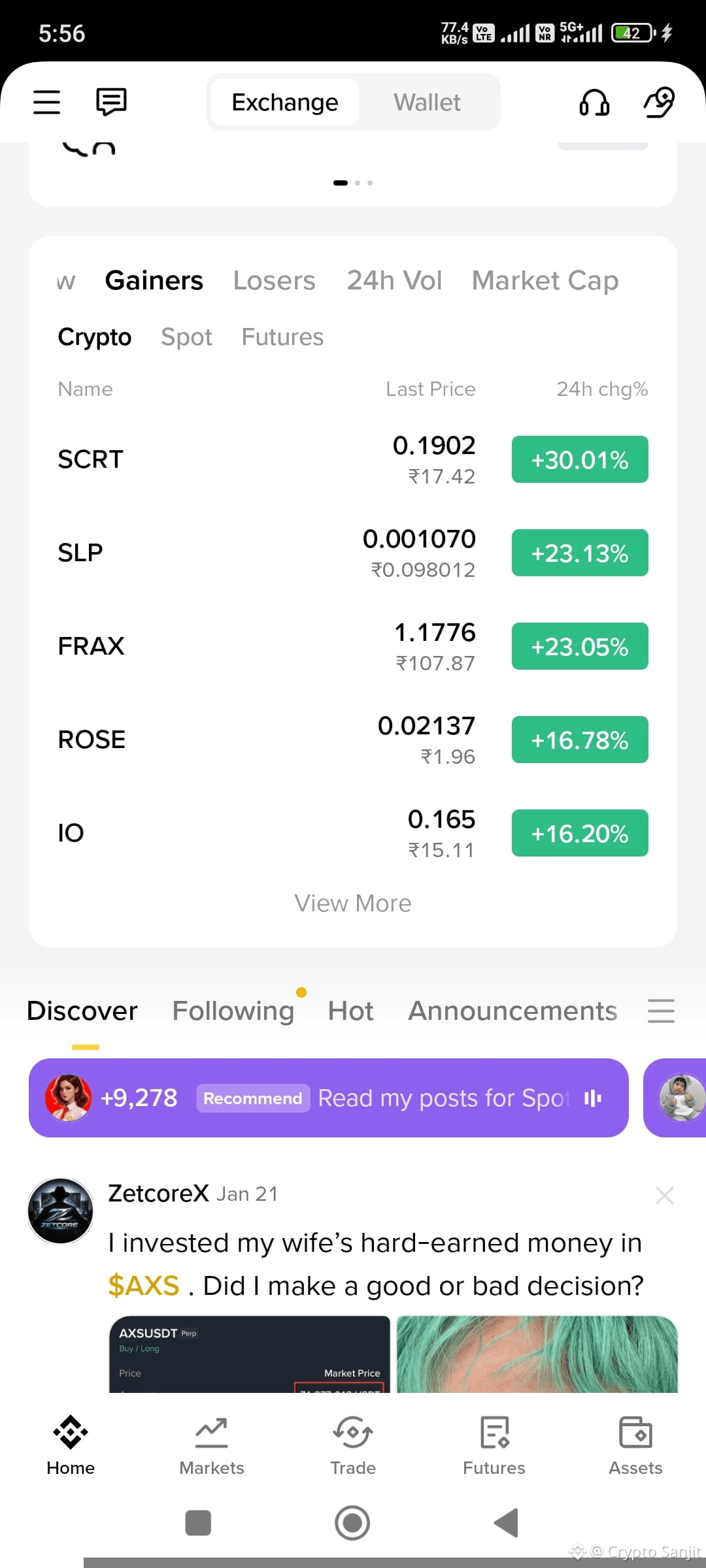
Task: Tap the headset customer support icon
Action: point(594,103)
